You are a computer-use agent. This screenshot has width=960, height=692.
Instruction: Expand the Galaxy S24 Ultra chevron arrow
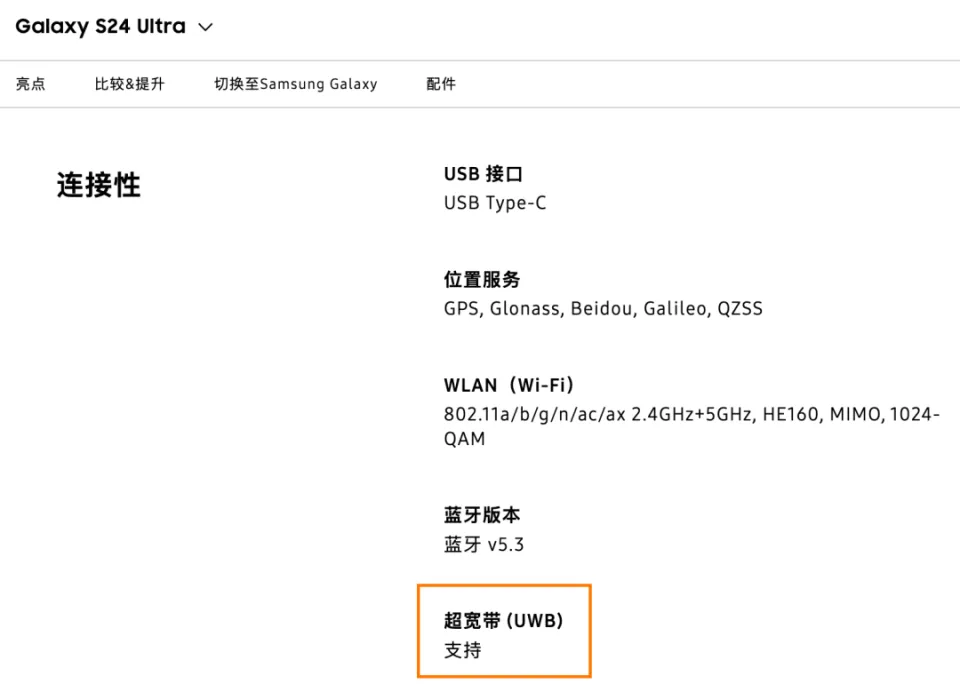(x=206, y=28)
